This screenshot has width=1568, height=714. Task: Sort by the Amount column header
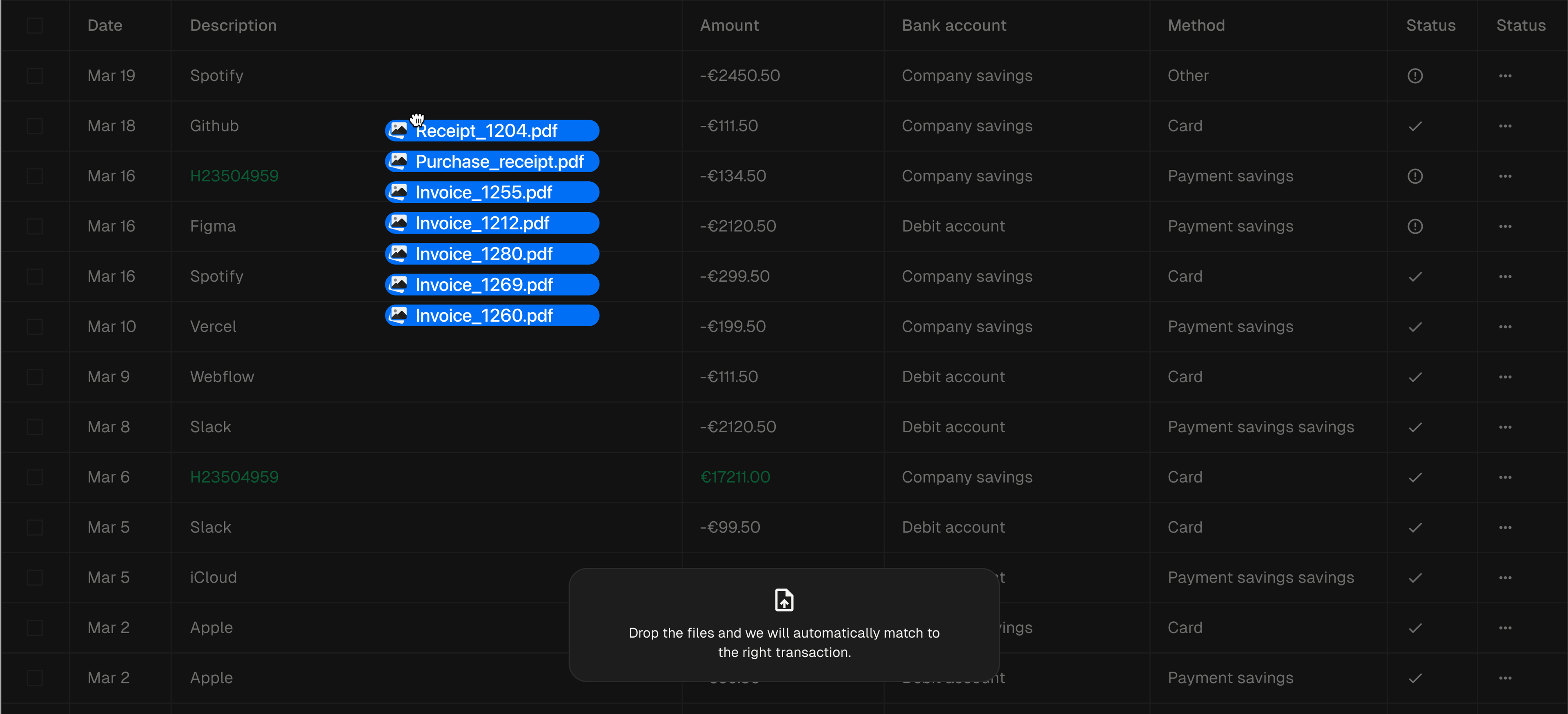(x=728, y=26)
